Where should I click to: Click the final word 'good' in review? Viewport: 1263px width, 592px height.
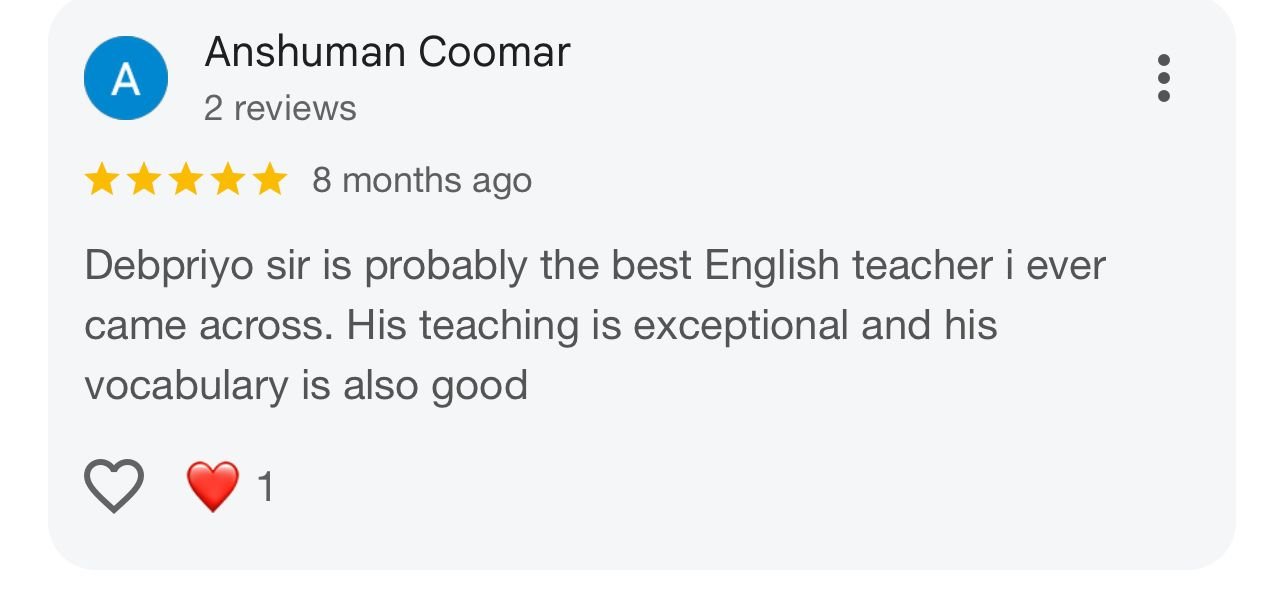click(x=480, y=386)
